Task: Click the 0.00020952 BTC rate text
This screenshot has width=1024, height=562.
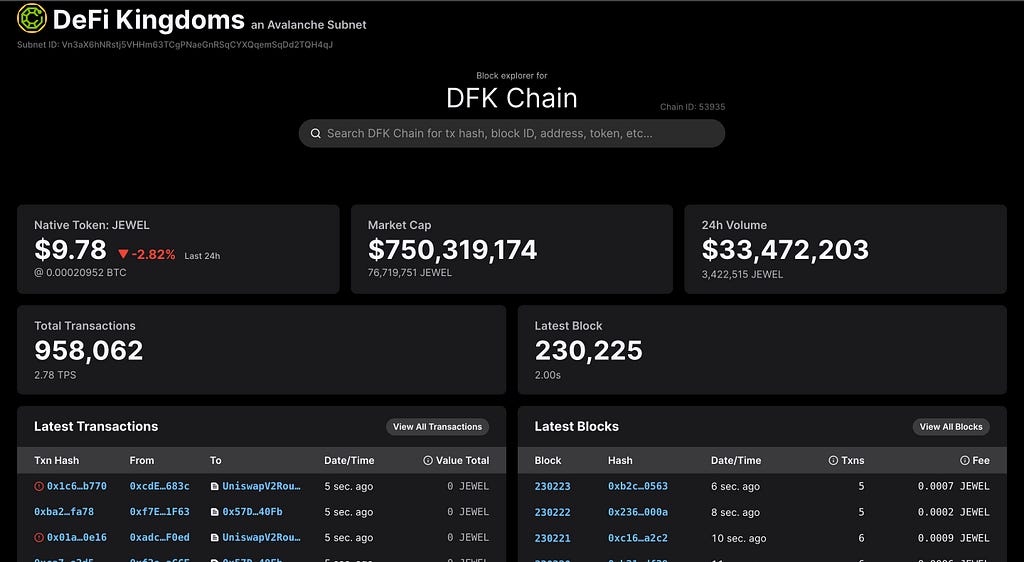Action: pyautogui.click(x=80, y=273)
